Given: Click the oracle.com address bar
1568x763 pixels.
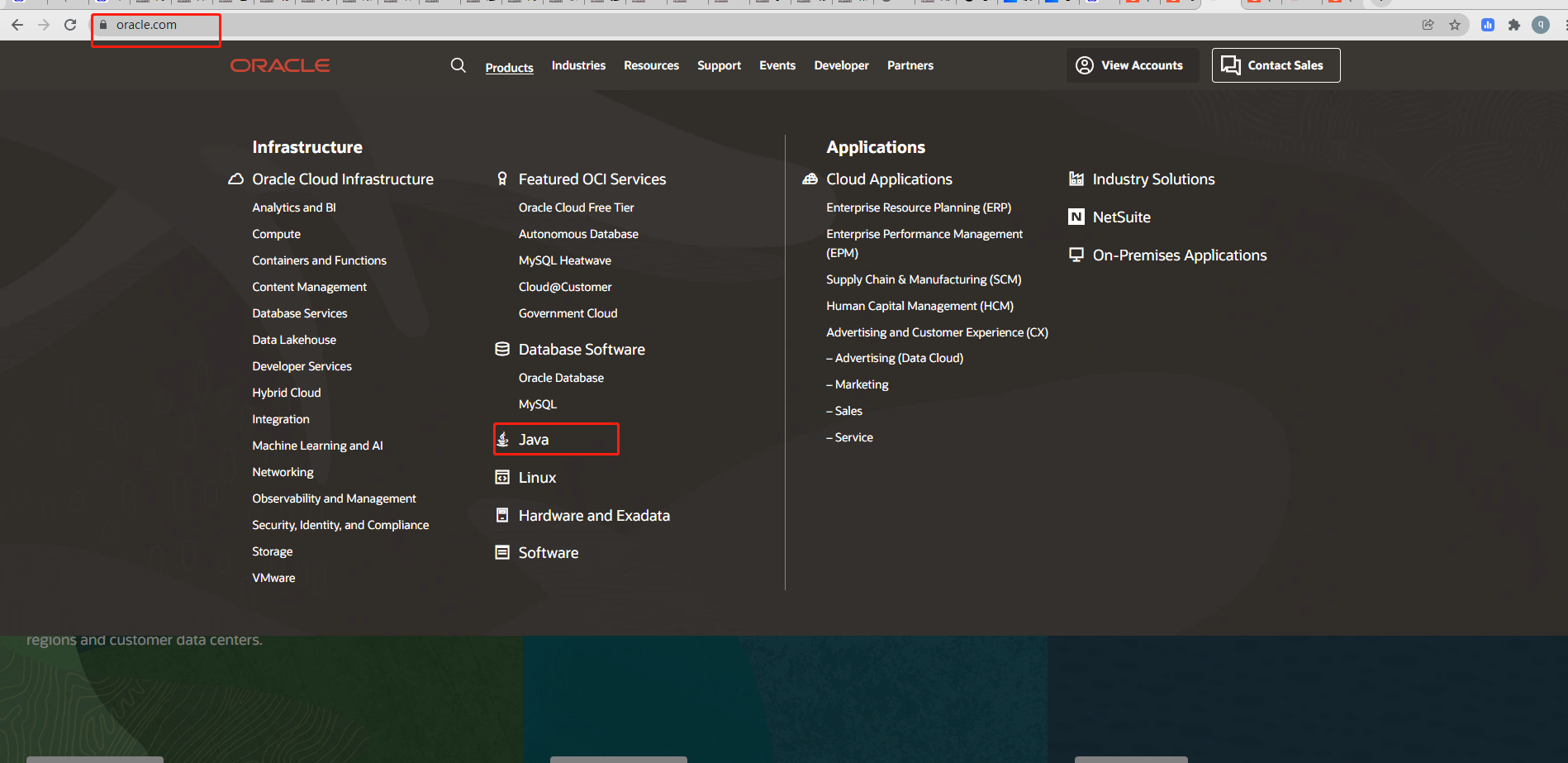Looking at the screenshot, I should [155, 25].
